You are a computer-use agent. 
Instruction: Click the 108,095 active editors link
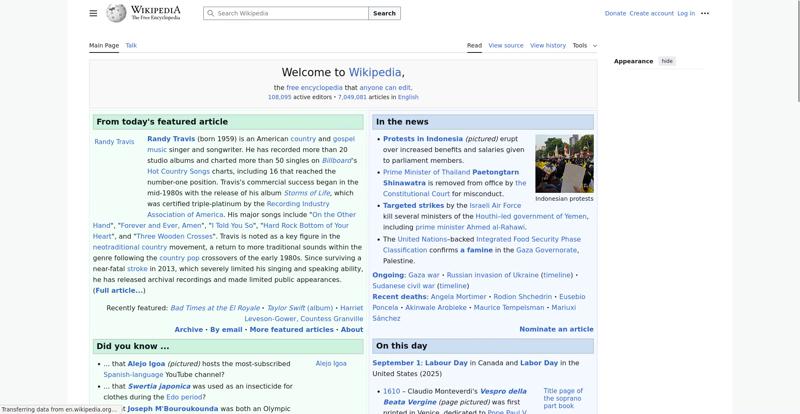tap(280, 97)
